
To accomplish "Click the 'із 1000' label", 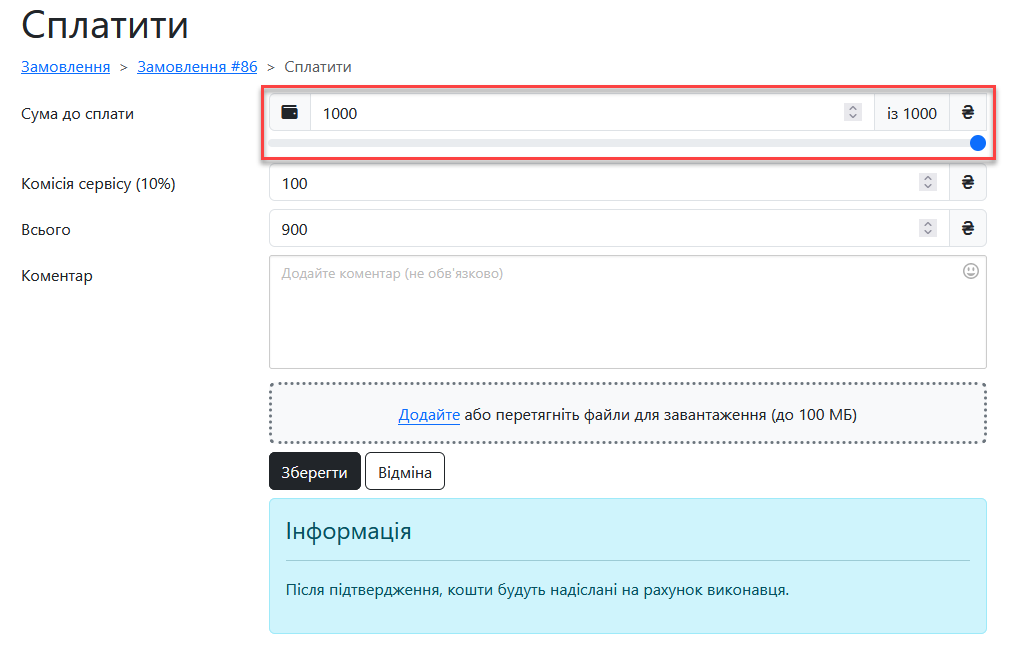I will coord(911,113).
